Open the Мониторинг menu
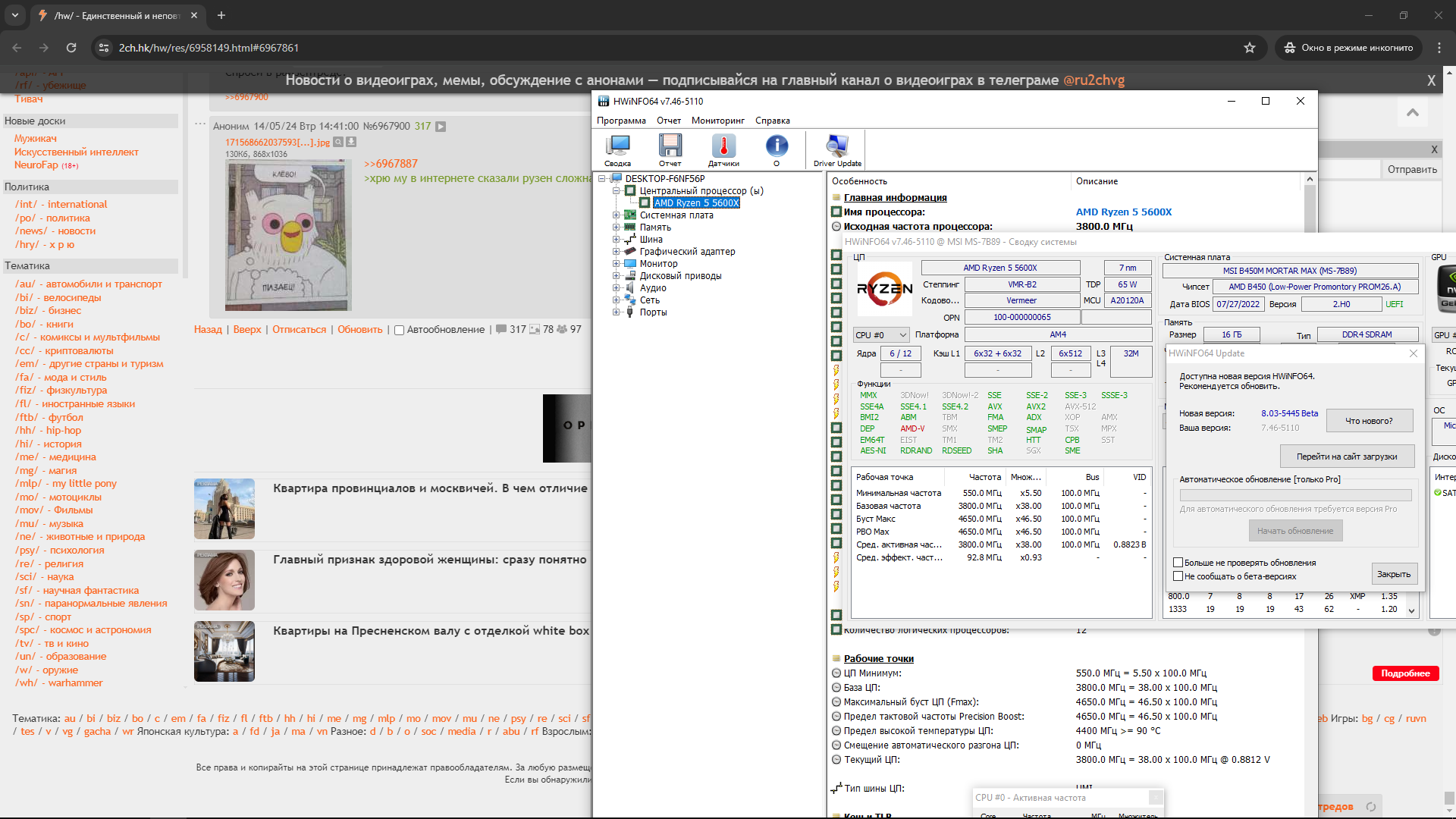 tap(718, 121)
